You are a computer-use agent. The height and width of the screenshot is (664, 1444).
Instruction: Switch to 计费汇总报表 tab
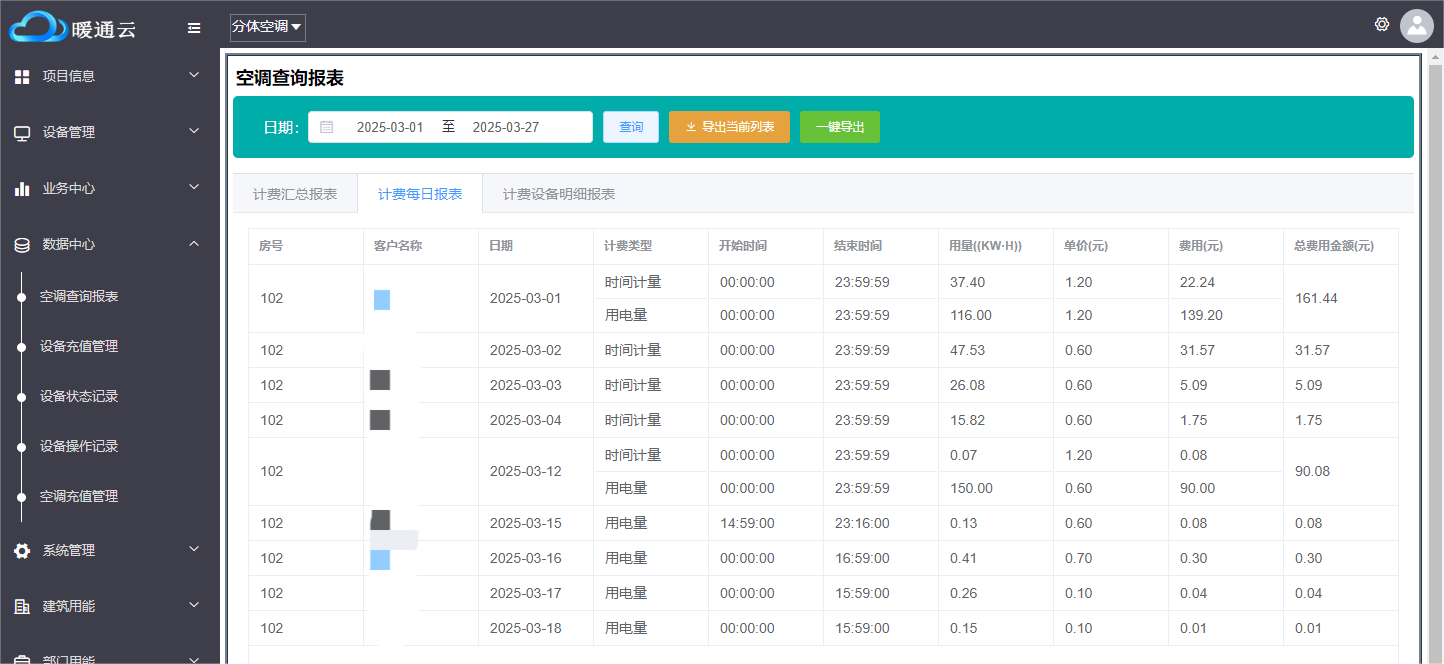pos(295,194)
